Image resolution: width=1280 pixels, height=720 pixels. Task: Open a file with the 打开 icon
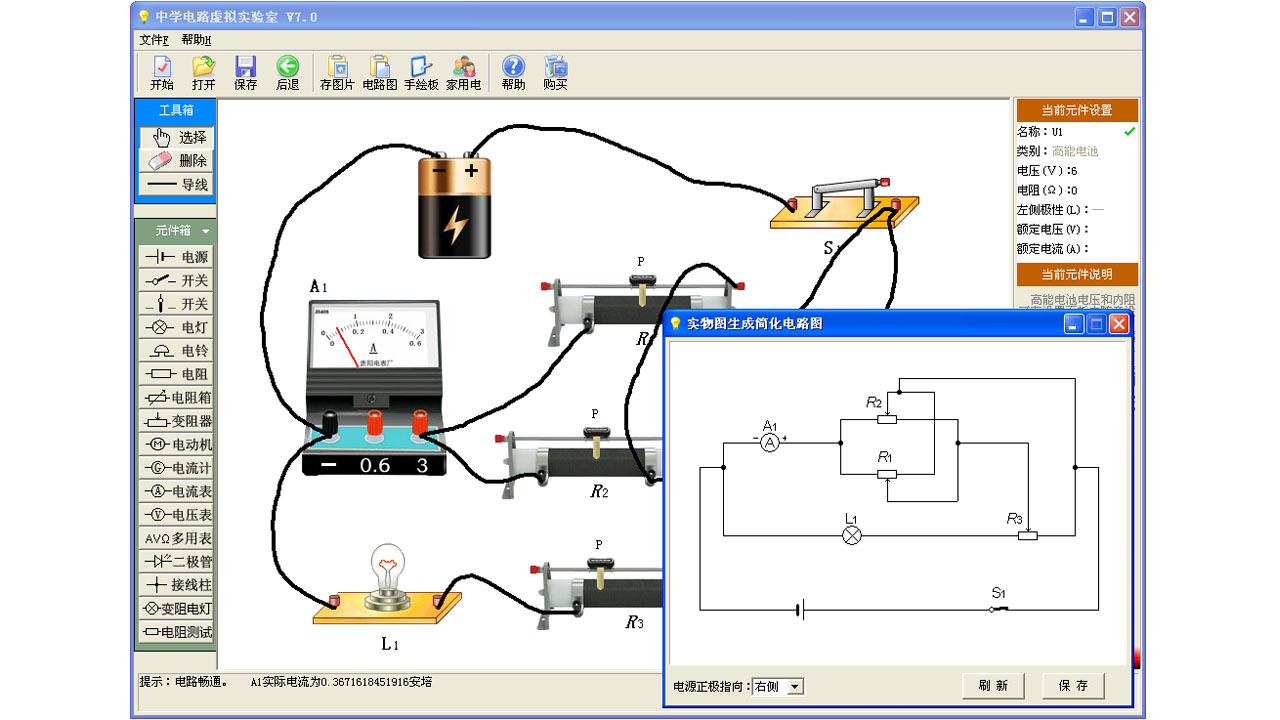click(203, 73)
